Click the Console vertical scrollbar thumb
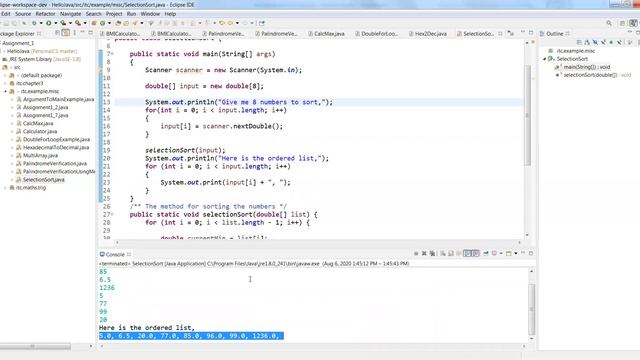This screenshot has height=360, width=640. coord(531,309)
